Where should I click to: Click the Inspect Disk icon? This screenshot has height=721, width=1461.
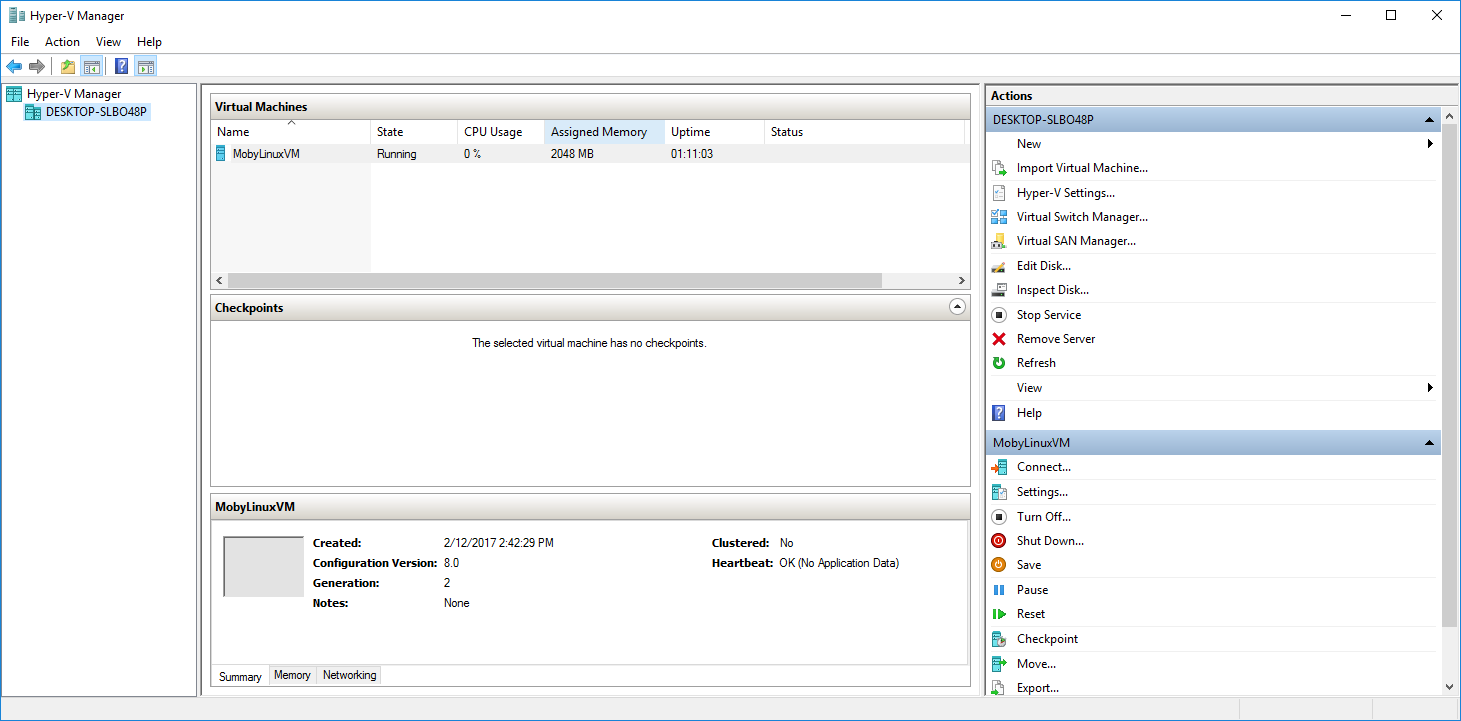(x=998, y=290)
